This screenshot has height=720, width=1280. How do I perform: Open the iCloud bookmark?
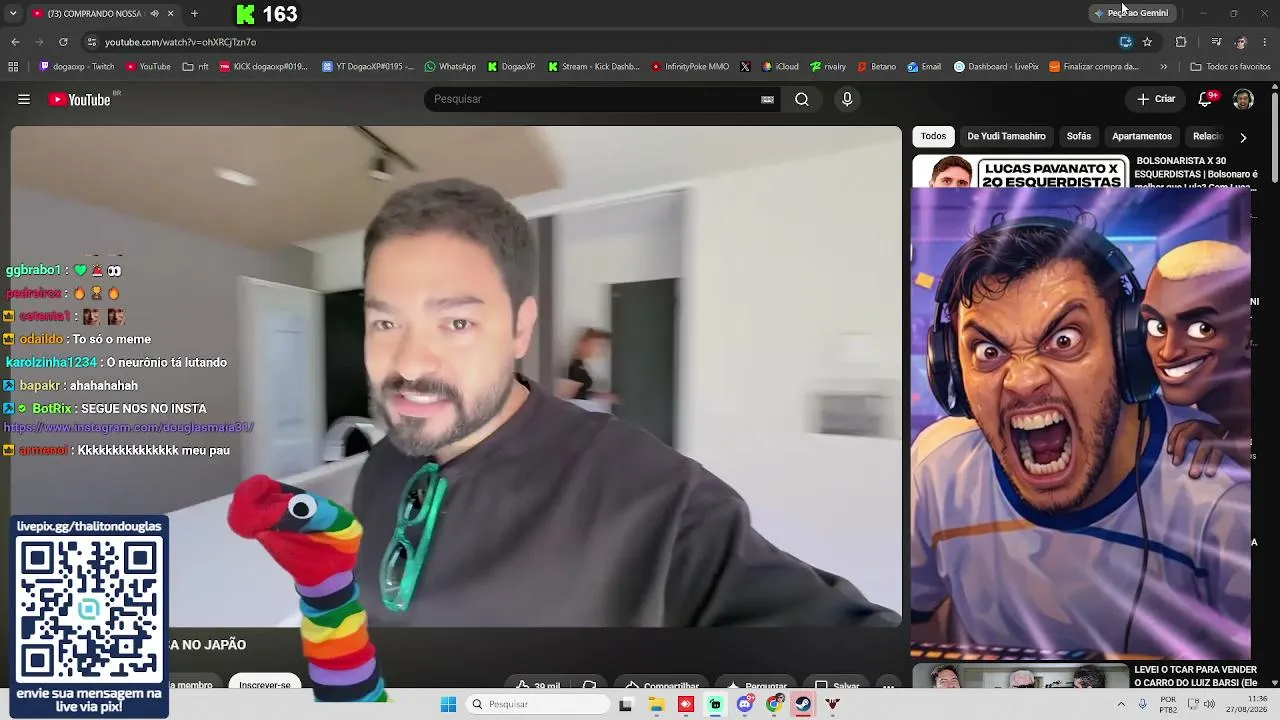pos(781,67)
